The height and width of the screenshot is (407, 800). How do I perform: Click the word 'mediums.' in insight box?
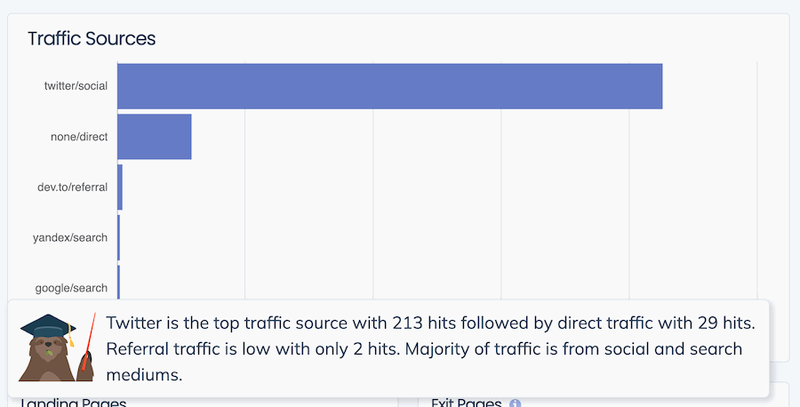pos(144,375)
